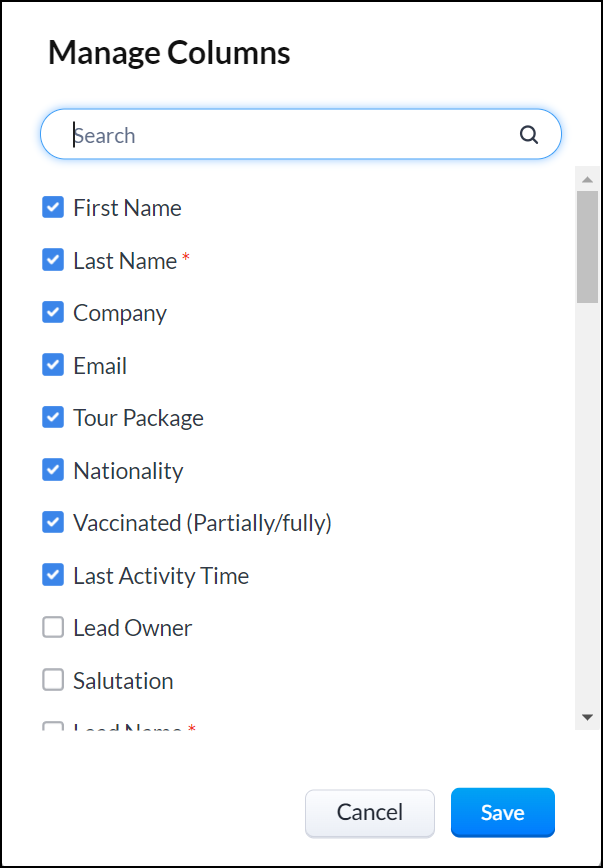Click below the thumb on the scrollbar track
The image size is (603, 868).
click(587, 500)
